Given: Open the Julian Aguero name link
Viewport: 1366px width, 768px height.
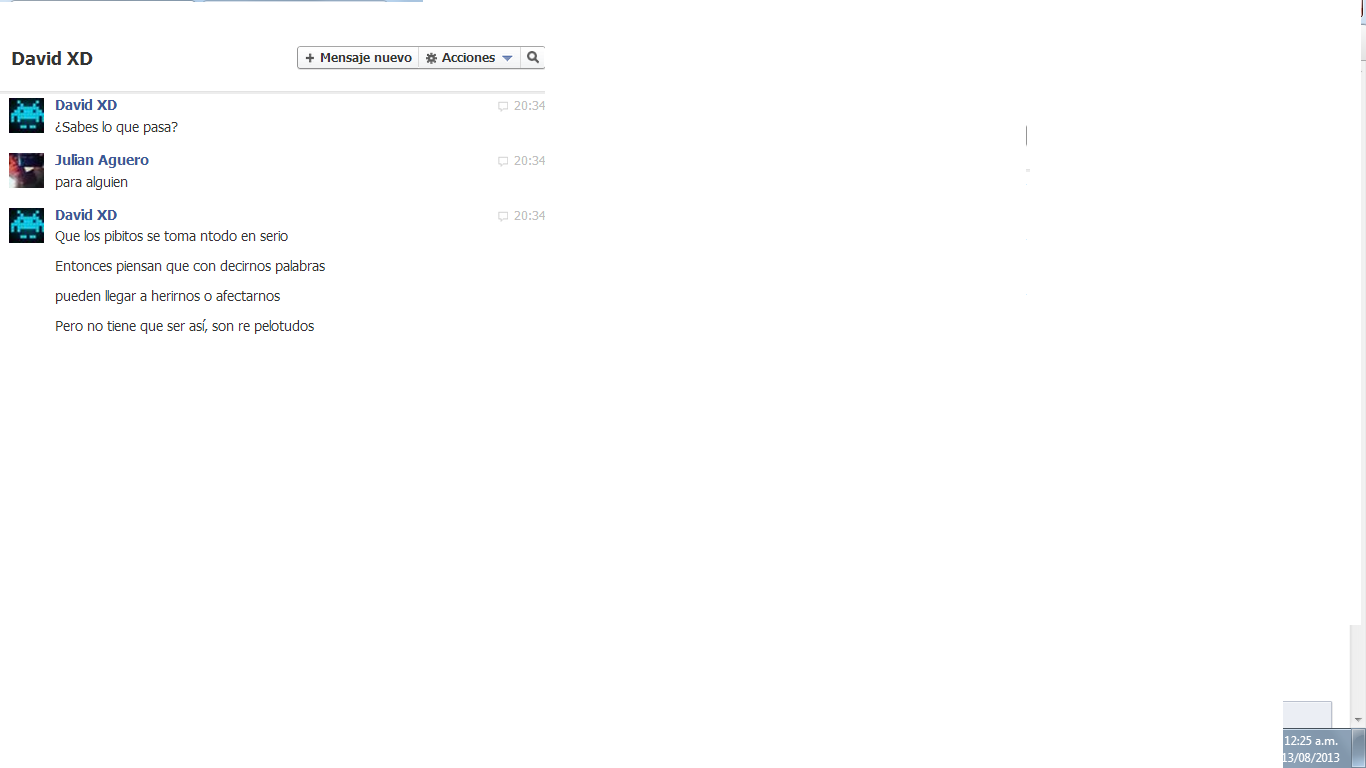Looking at the screenshot, I should (x=102, y=160).
